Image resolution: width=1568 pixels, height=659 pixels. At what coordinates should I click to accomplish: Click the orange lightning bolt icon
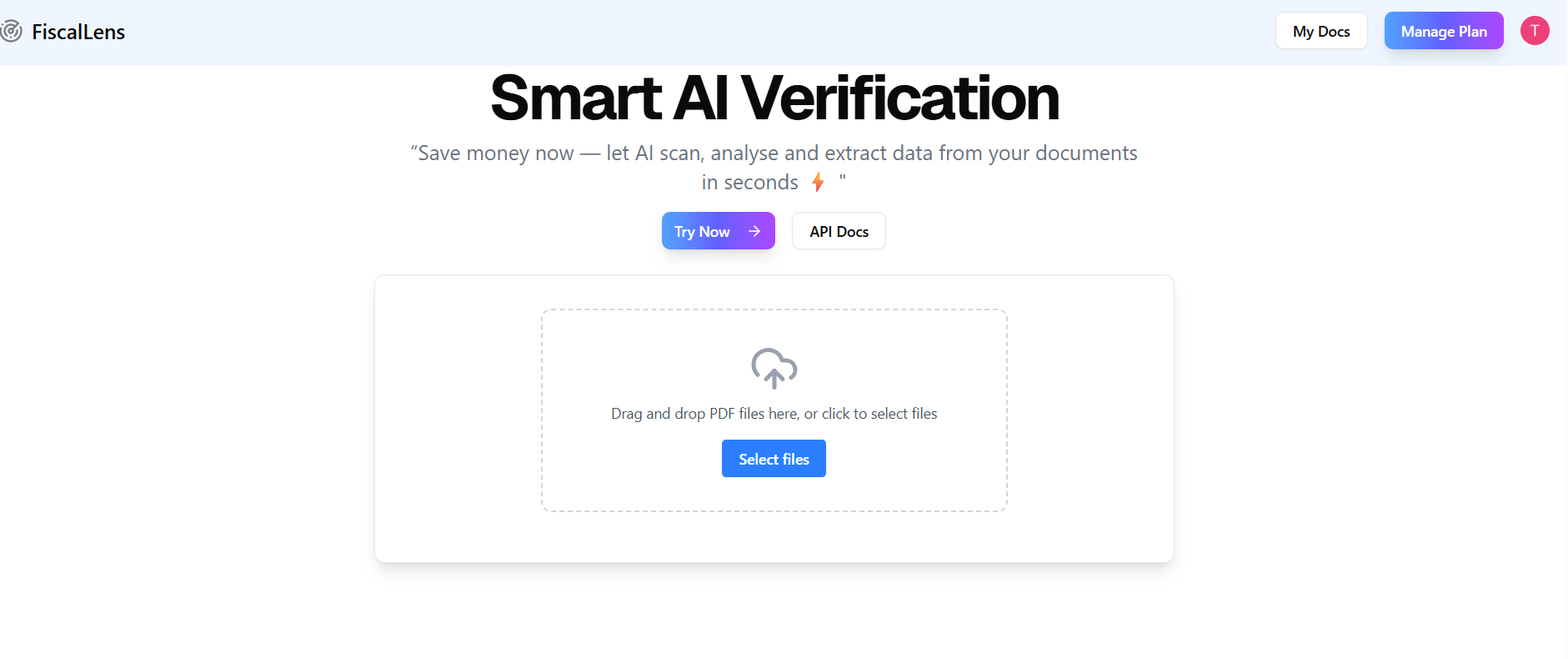[819, 182]
